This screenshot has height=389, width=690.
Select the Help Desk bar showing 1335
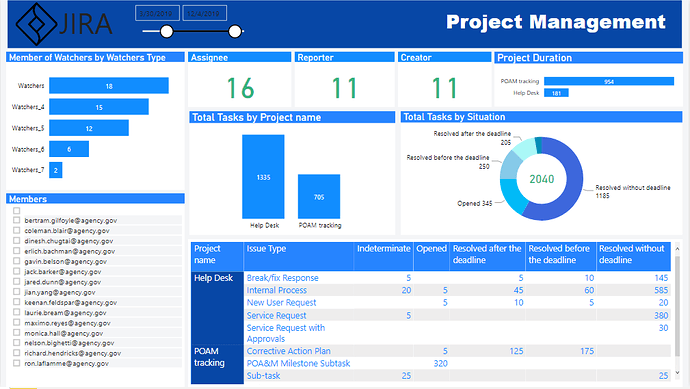263,176
